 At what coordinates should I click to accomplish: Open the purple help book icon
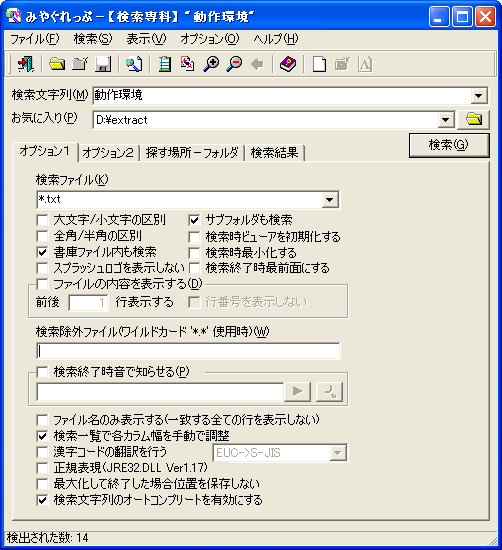pyautogui.click(x=288, y=64)
